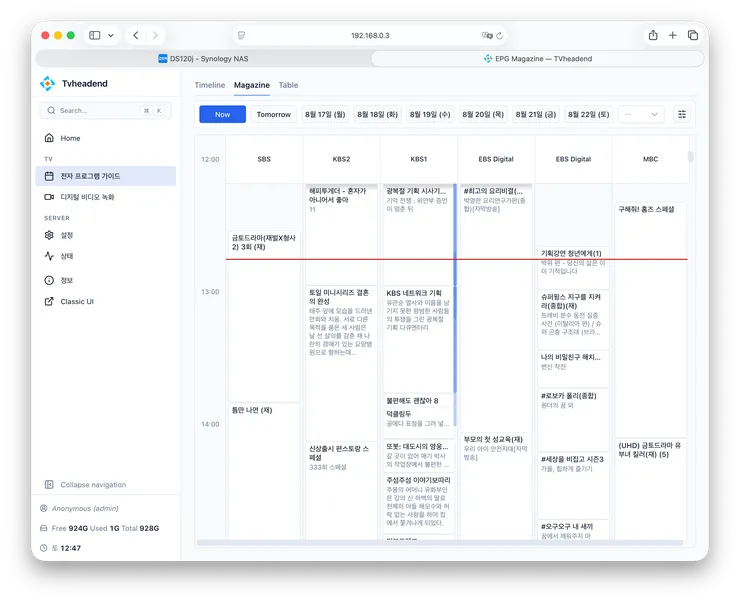The width and height of the screenshot is (740, 602).
Task: Click the Tomorrow button
Action: point(273,114)
